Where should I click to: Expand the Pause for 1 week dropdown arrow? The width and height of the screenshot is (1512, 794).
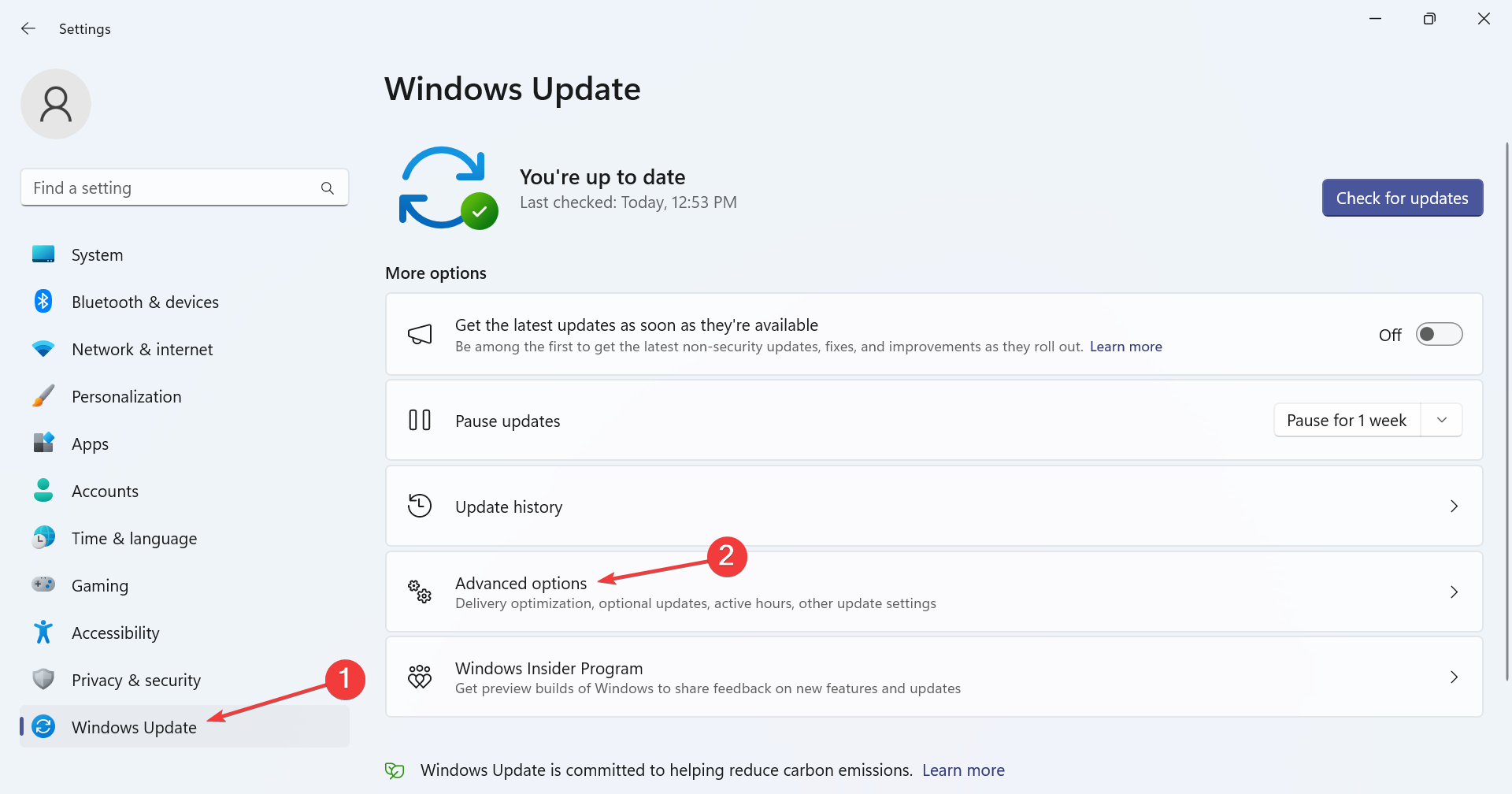coord(1442,421)
